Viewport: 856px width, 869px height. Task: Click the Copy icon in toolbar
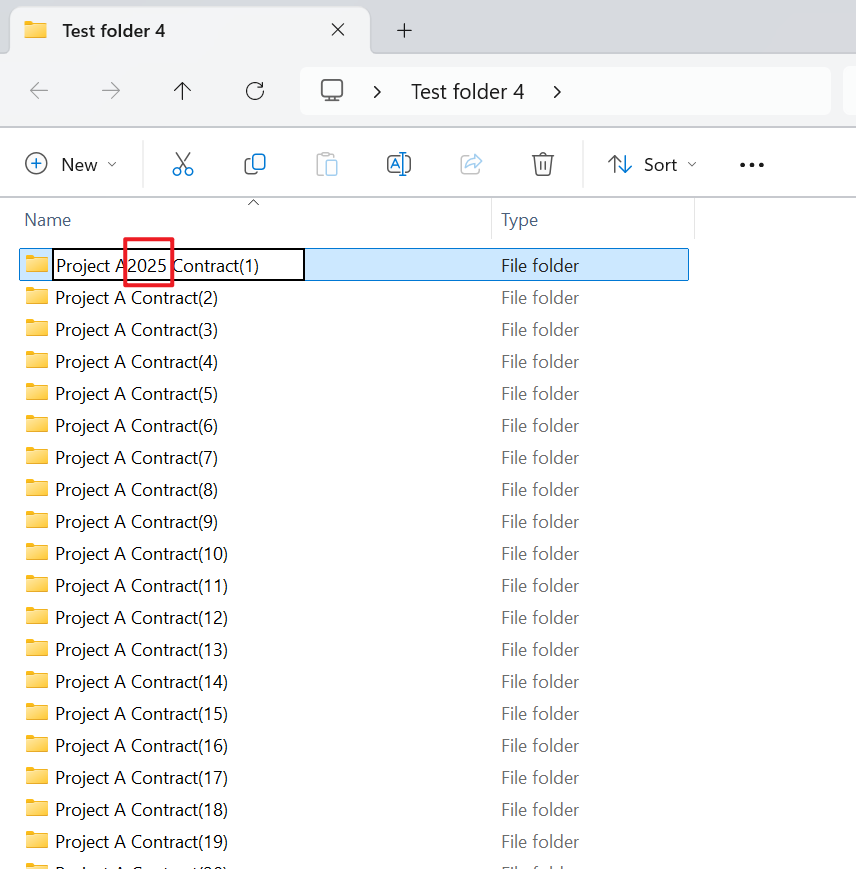[255, 164]
